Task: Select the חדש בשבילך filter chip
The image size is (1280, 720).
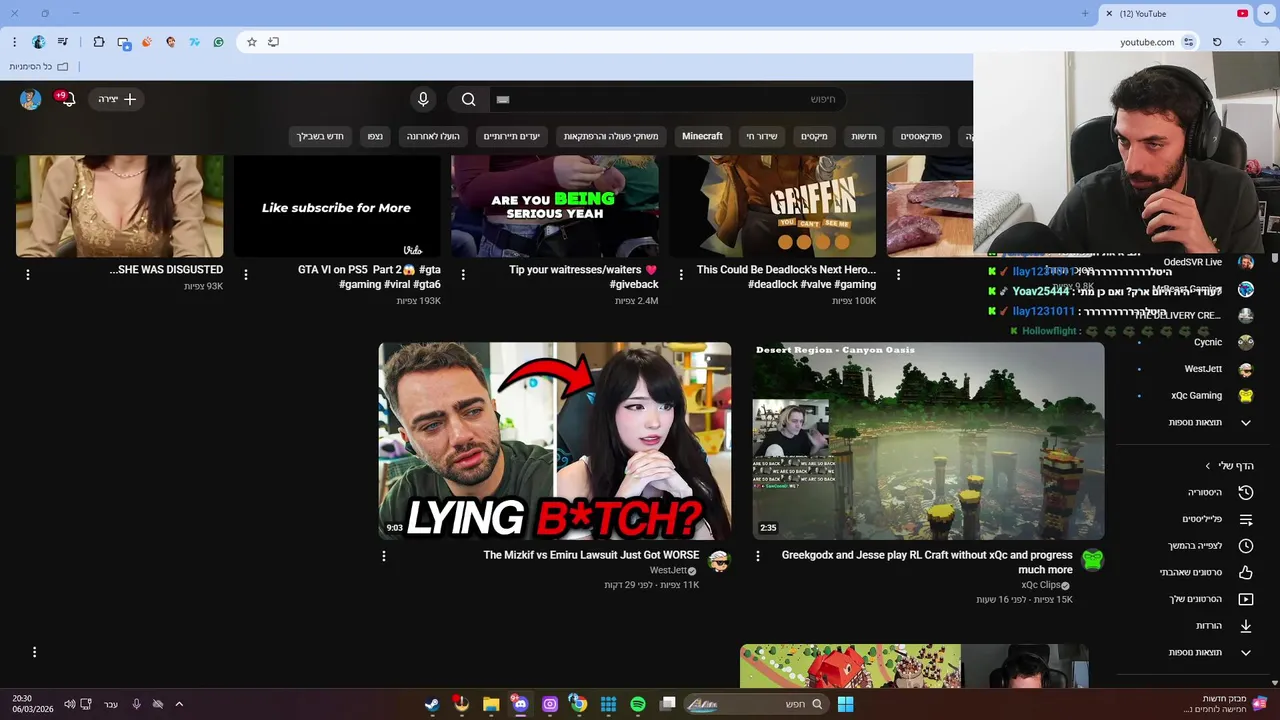Action: point(320,136)
